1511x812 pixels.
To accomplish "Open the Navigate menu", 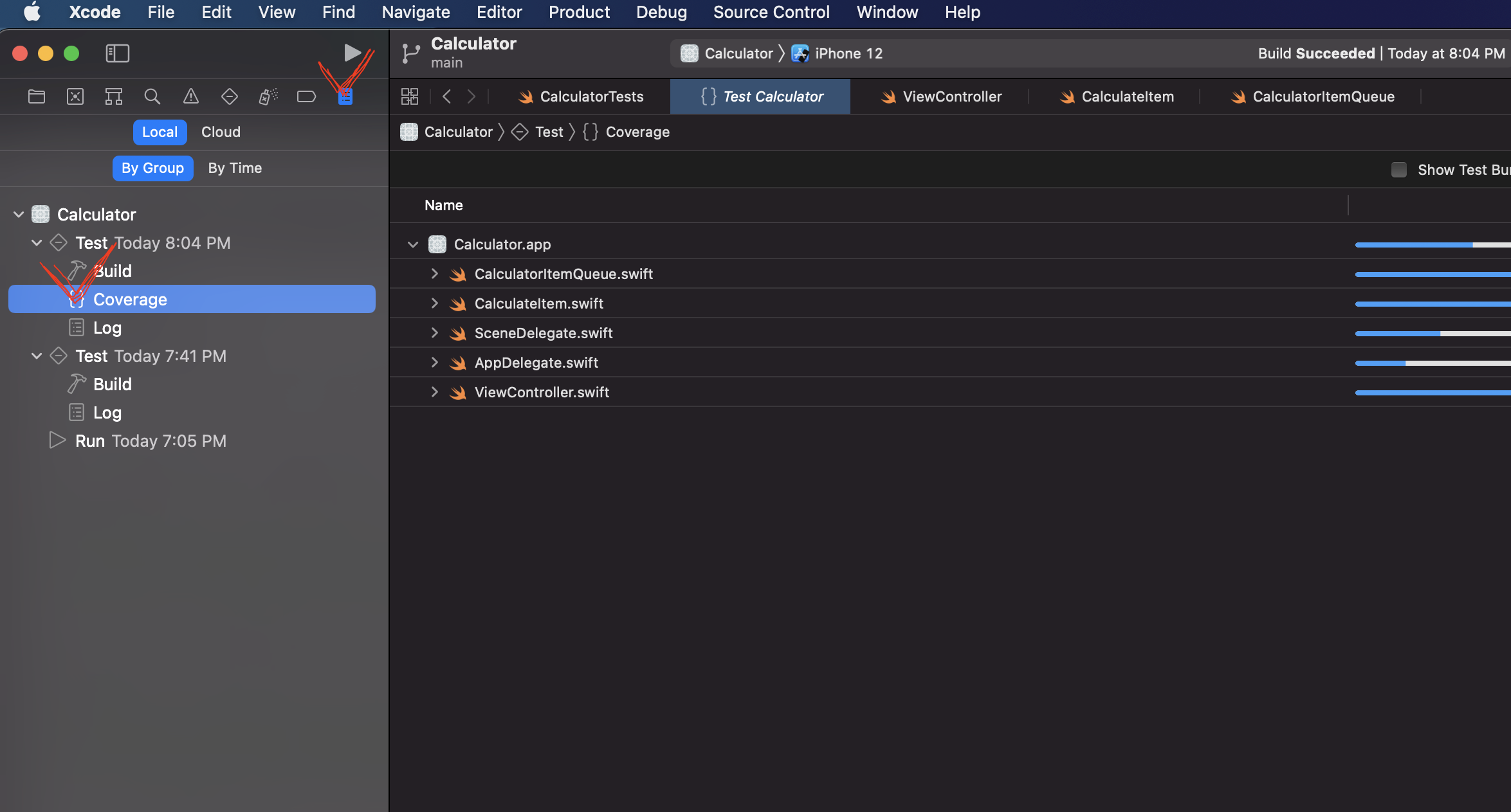I will click(416, 12).
